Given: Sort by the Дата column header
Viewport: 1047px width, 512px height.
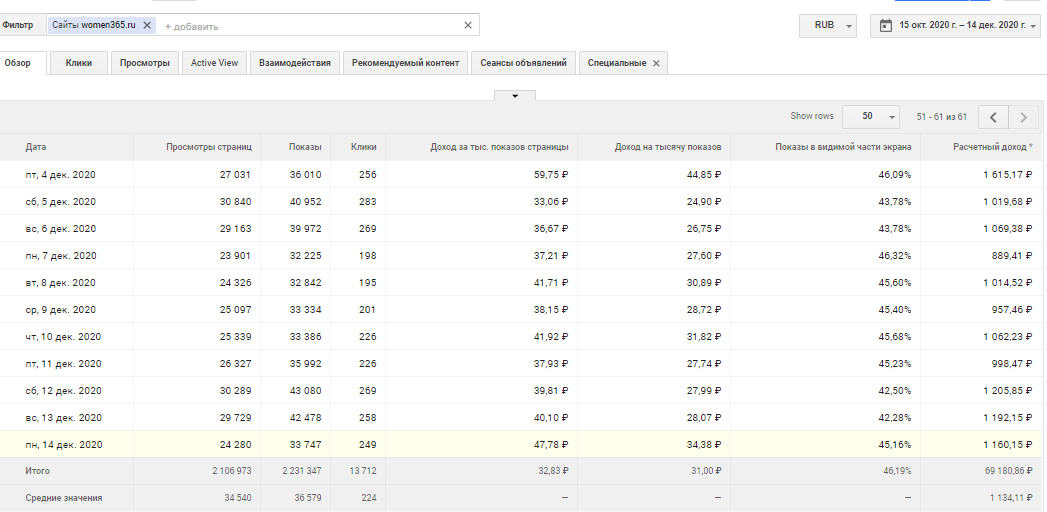Looking at the screenshot, I should (36, 147).
